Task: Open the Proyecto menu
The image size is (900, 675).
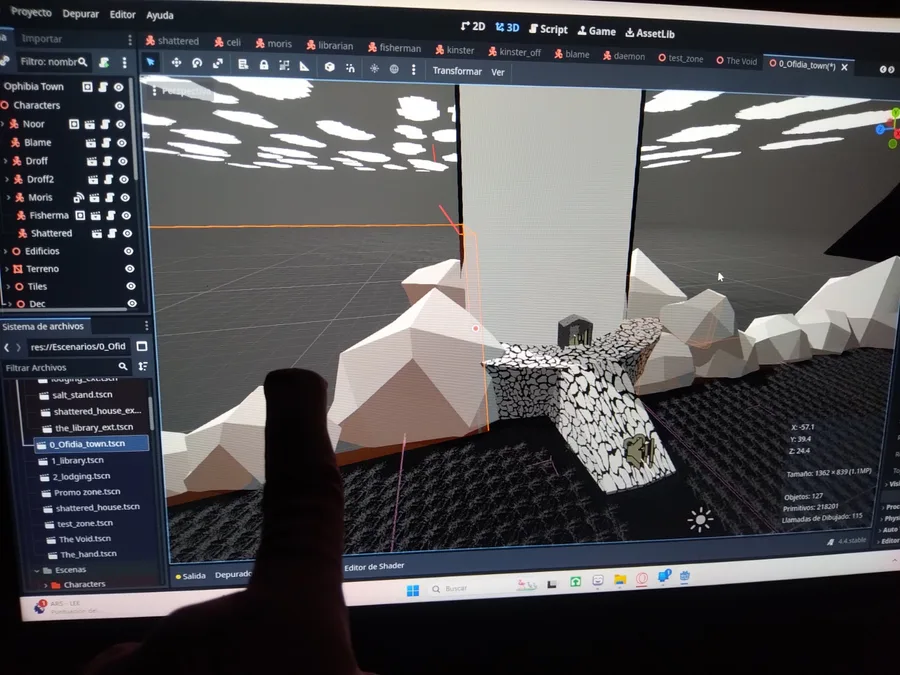Action: tap(30, 12)
